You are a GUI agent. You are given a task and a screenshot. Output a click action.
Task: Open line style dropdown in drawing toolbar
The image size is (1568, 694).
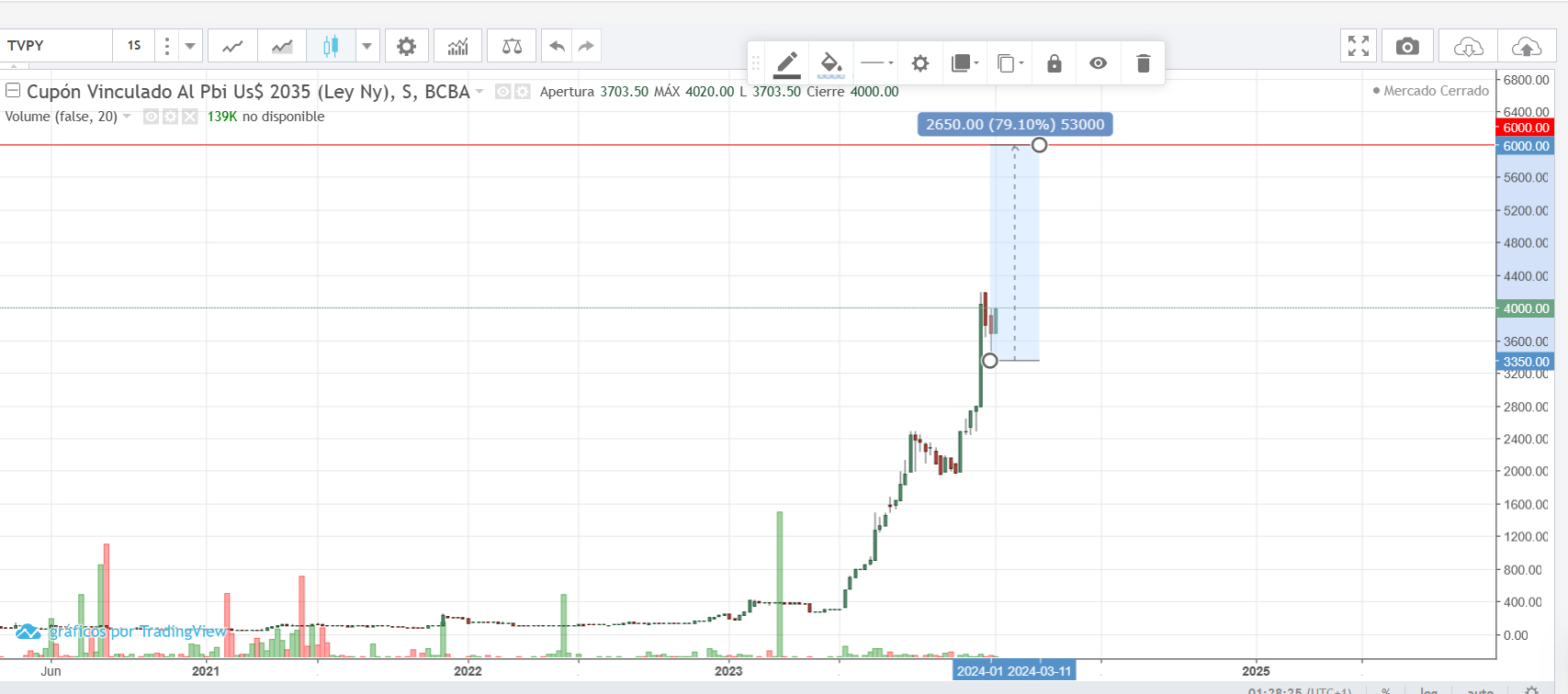876,63
